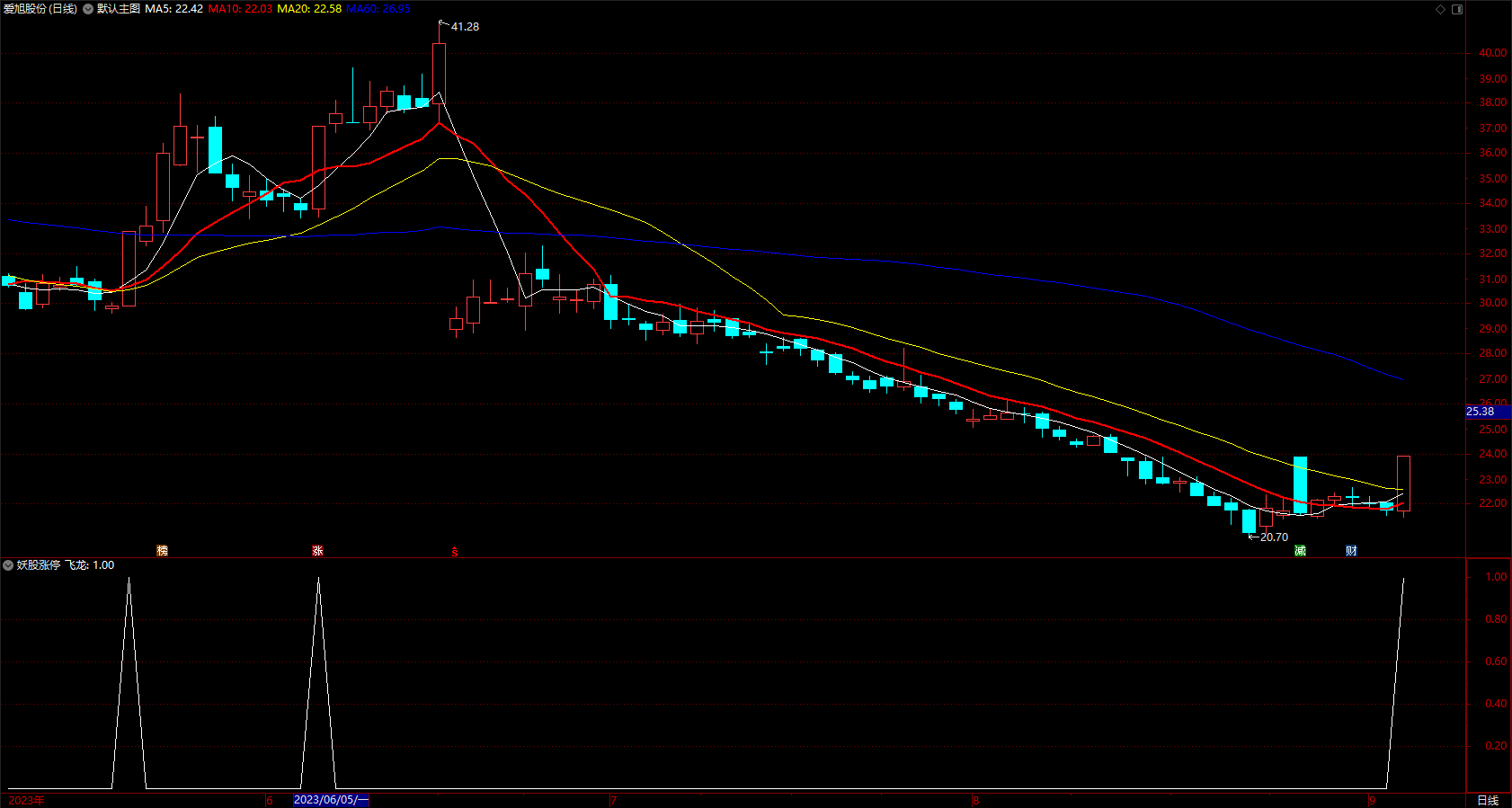Click the 日线 period button at bottom-right
Image resolution: width=1512 pixels, height=808 pixels.
1488,800
